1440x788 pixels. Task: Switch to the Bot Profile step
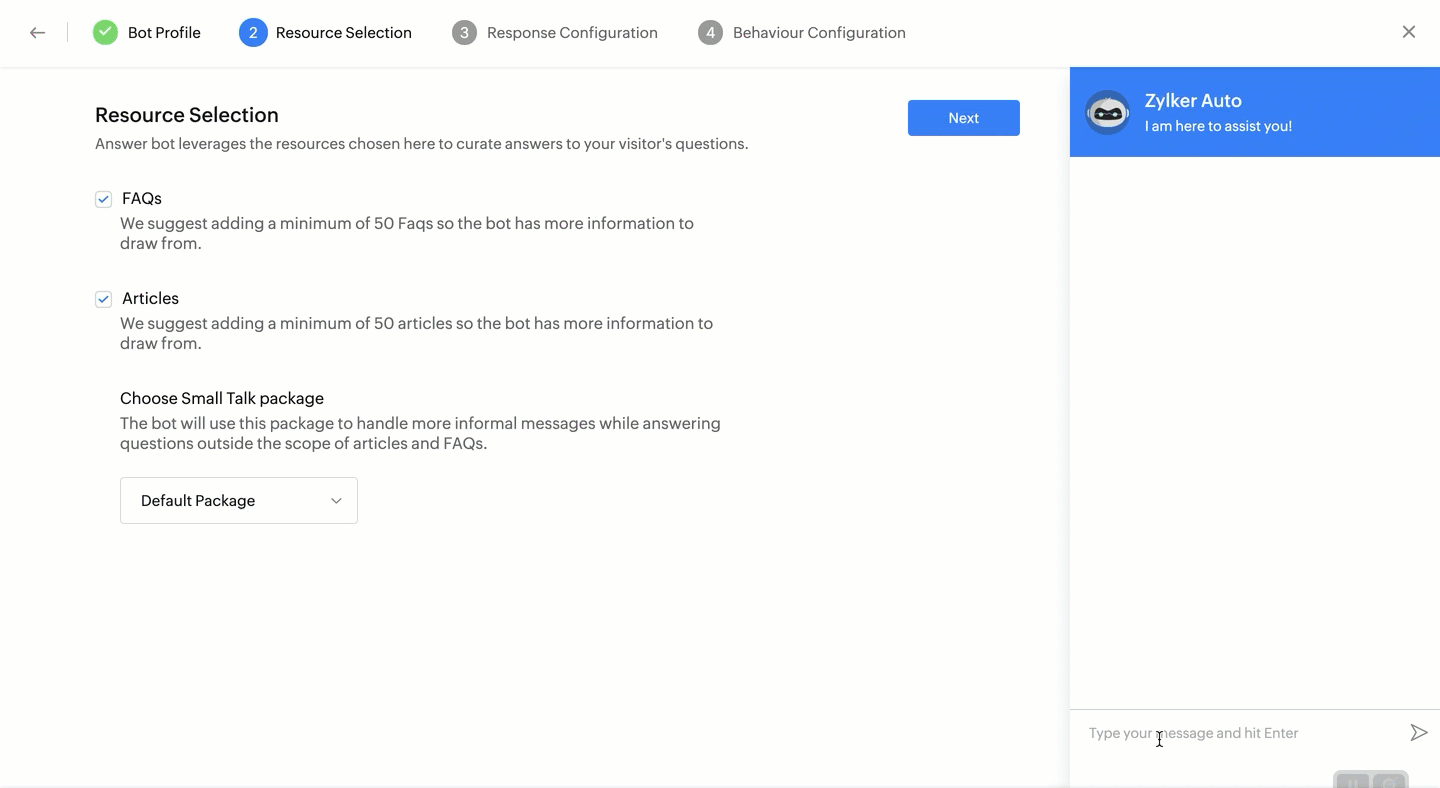pyautogui.click(x=164, y=33)
